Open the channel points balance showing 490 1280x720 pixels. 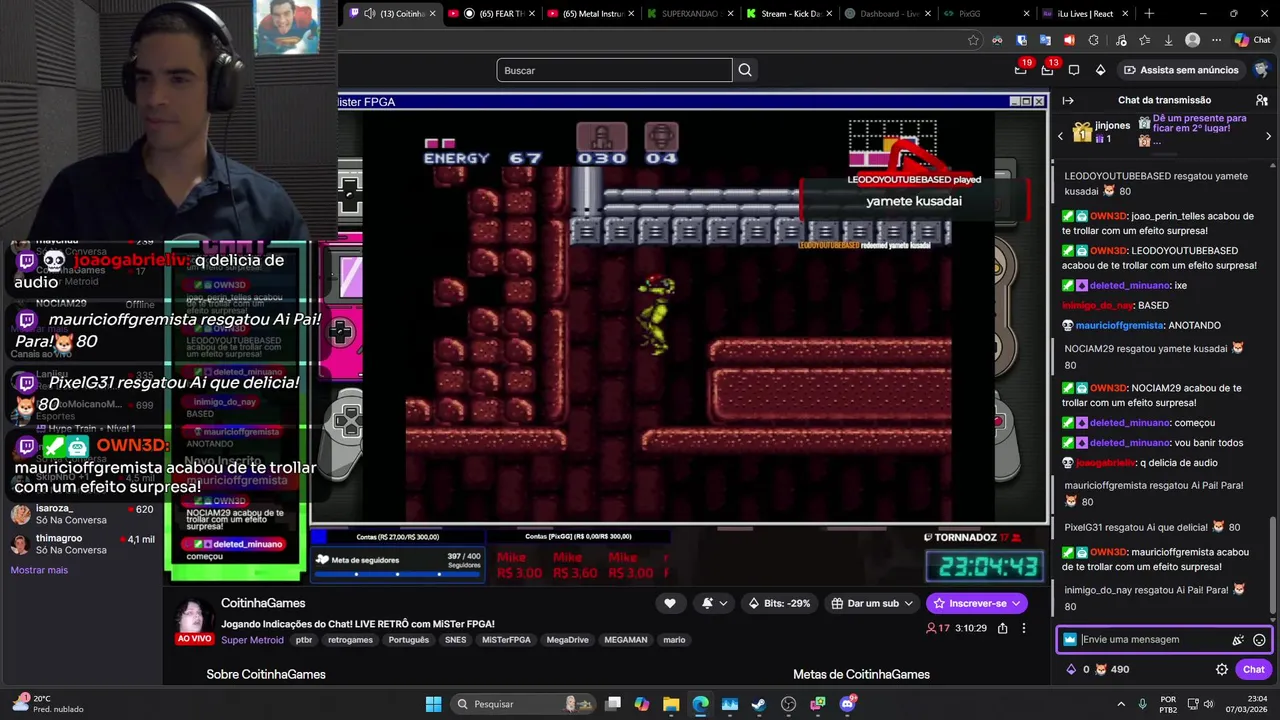1111,670
